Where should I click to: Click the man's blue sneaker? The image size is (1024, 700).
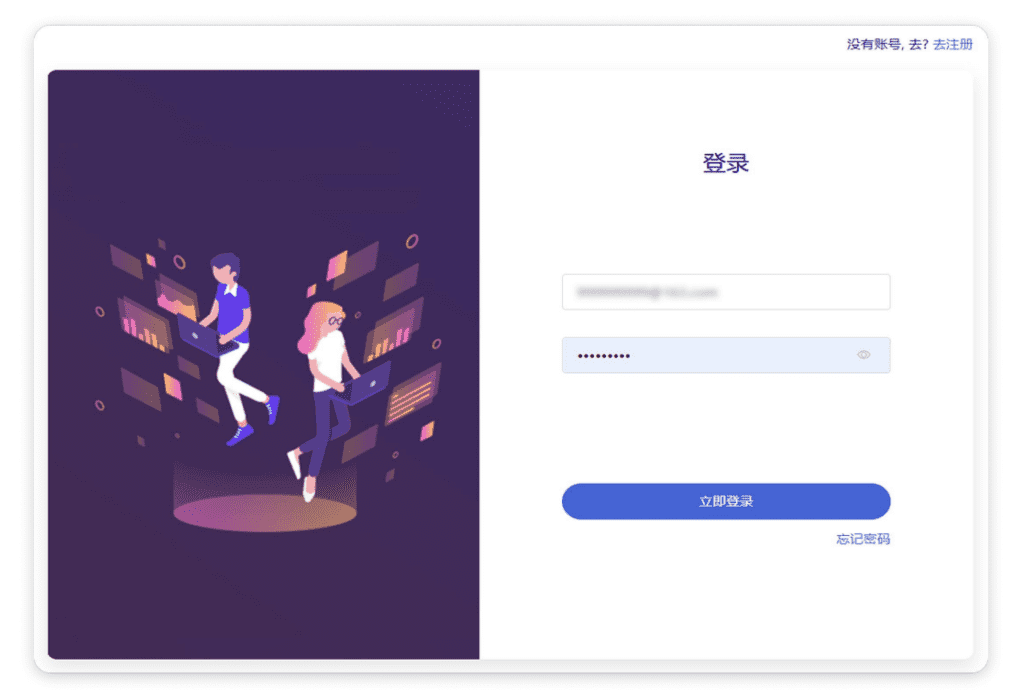click(240, 435)
